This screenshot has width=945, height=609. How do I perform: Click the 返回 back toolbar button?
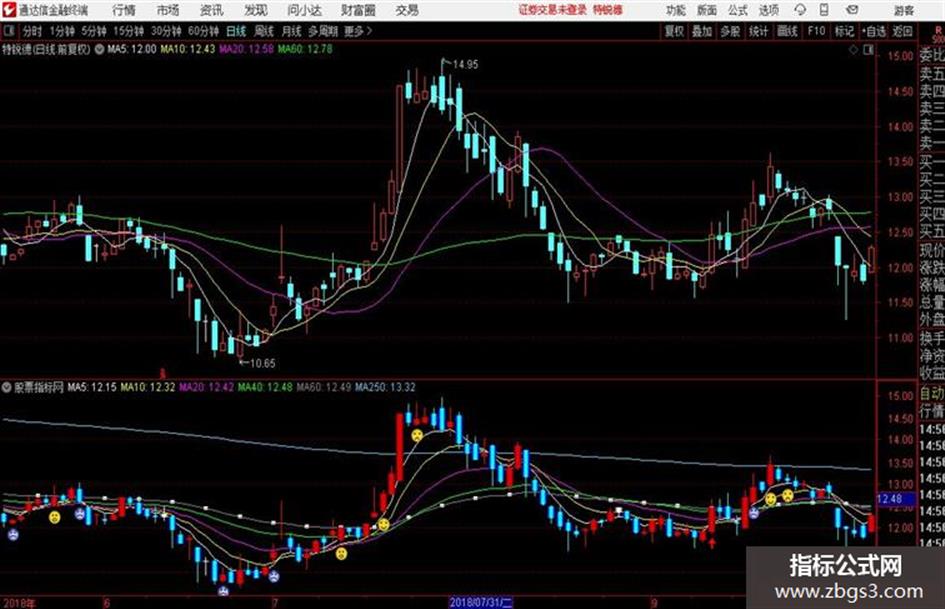[x=902, y=31]
